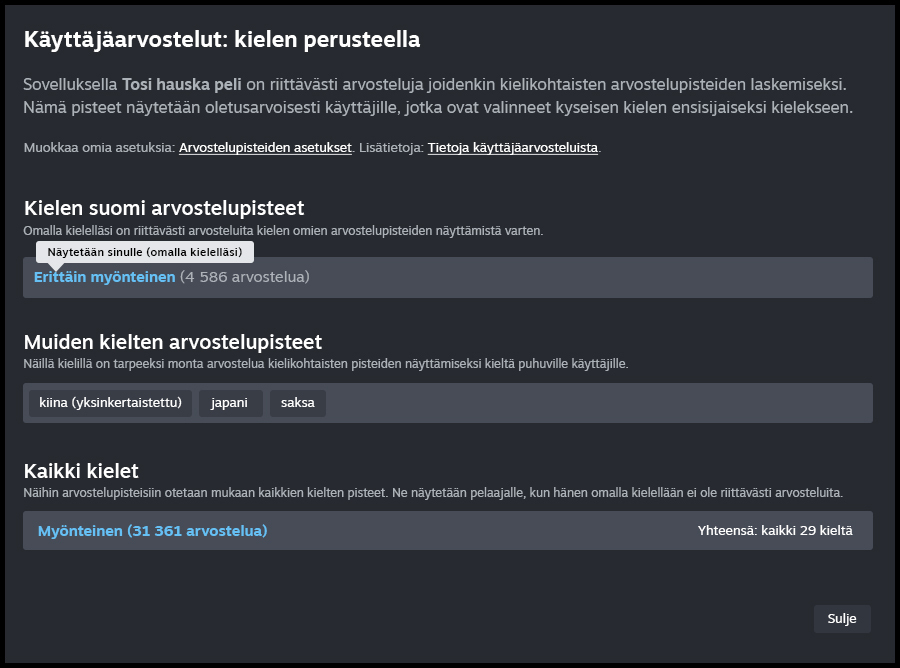Click the Lisätietoja label before the info link

[x=391, y=148]
